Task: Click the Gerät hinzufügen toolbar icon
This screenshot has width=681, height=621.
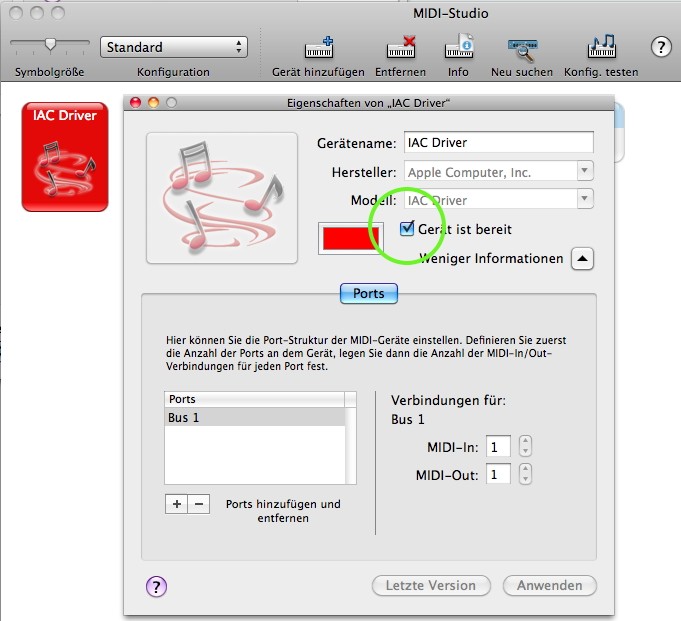Action: [x=319, y=47]
